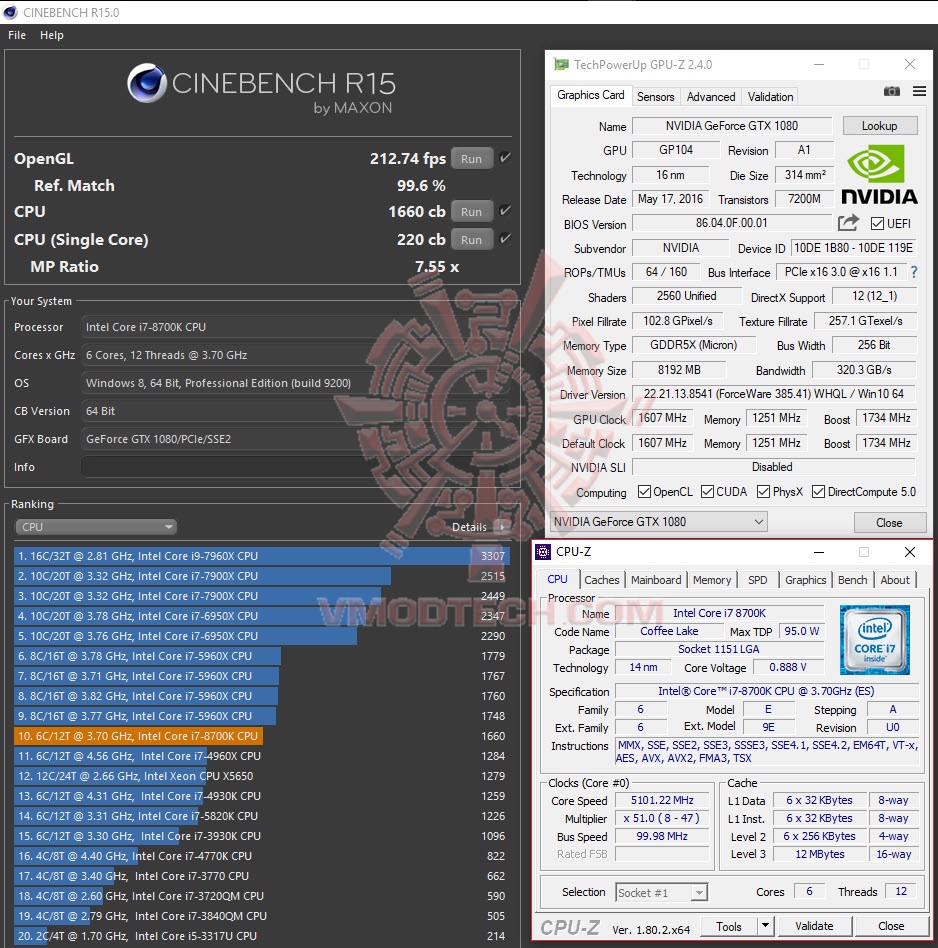Toggle the CUDA checkbox
Viewport: 938px width, 948px height.
click(x=707, y=492)
